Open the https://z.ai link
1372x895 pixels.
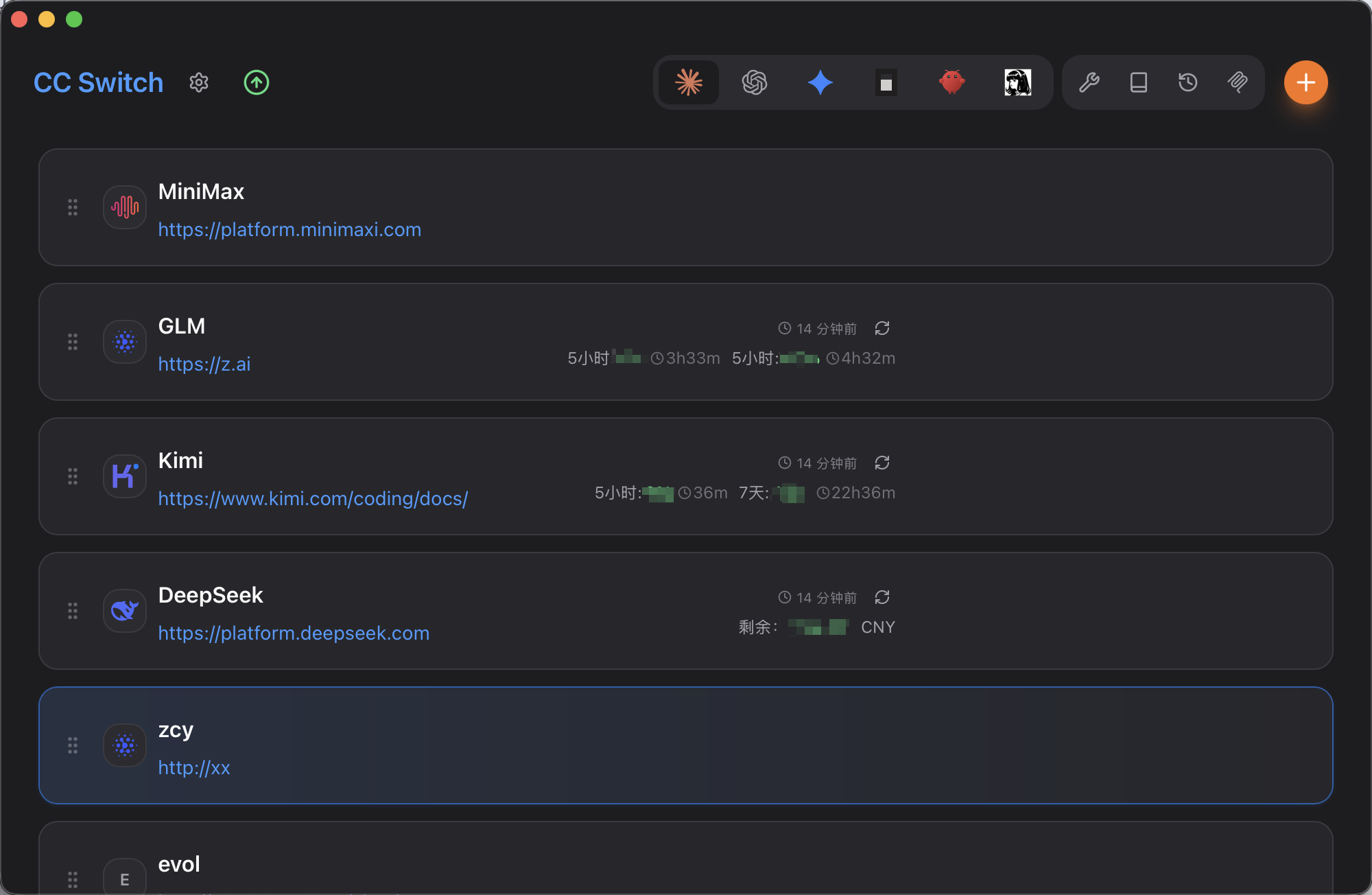click(x=204, y=364)
